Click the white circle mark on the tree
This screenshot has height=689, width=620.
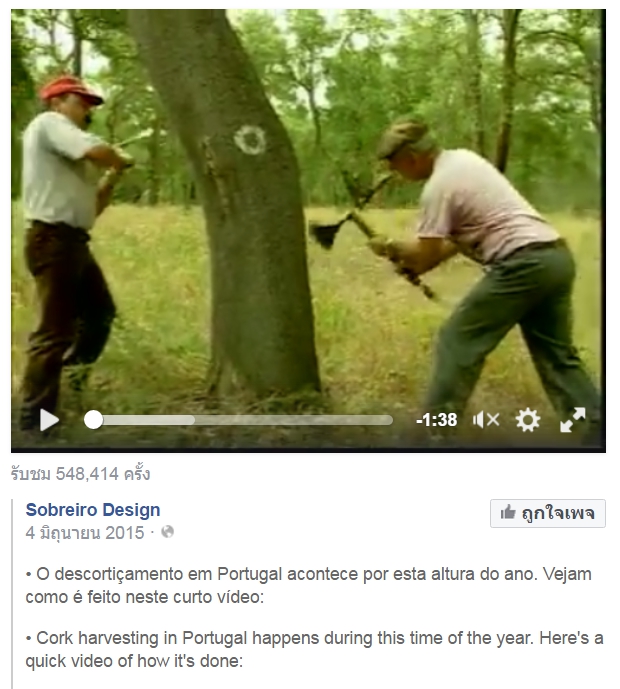tap(250, 140)
